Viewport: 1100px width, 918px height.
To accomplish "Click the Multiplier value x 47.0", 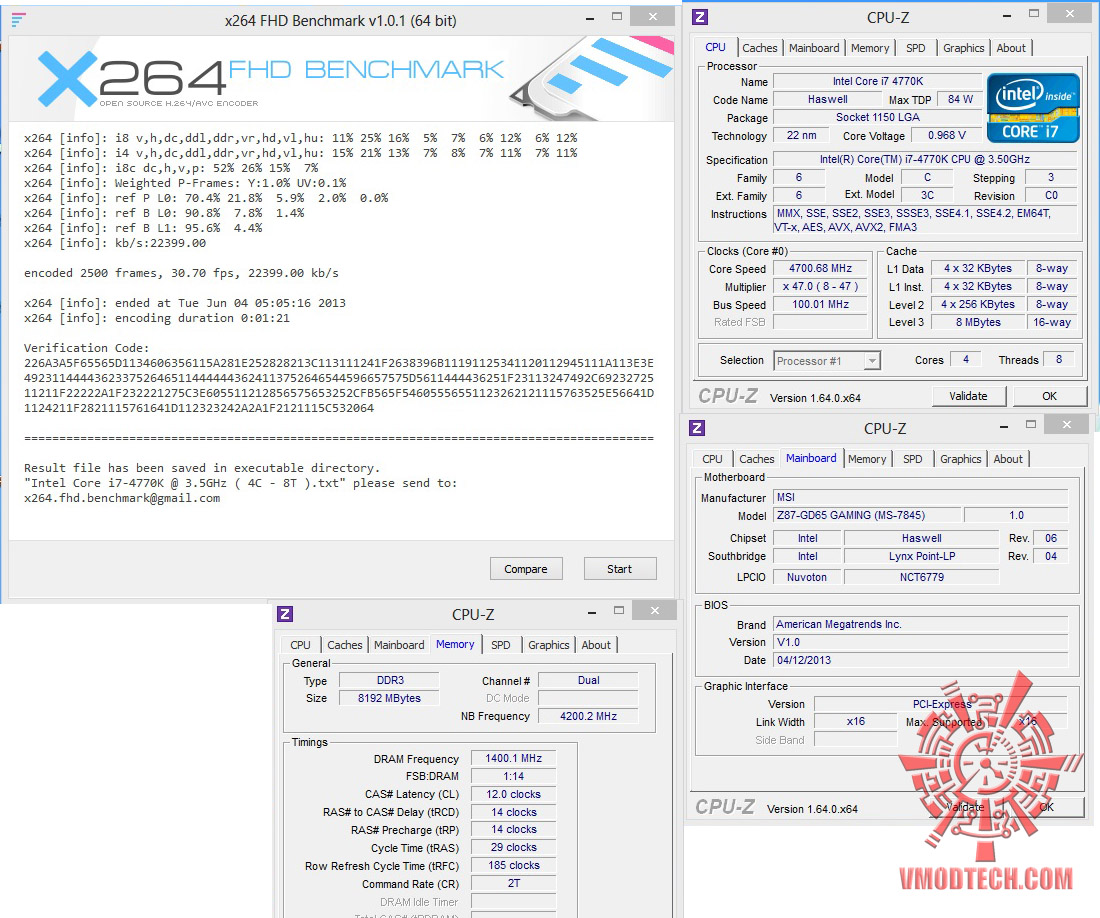I will pos(820,286).
